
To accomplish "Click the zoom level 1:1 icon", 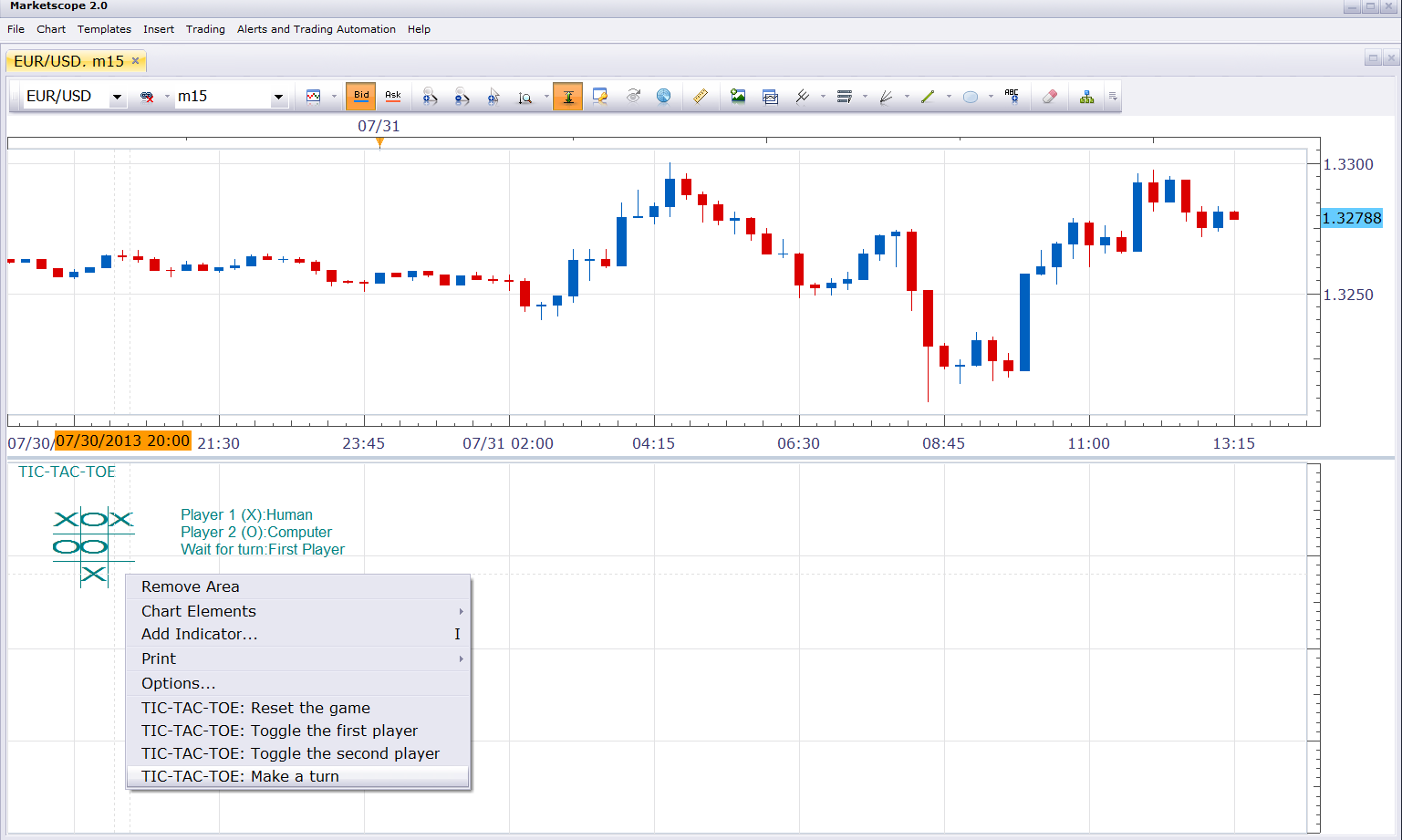I will (525, 97).
